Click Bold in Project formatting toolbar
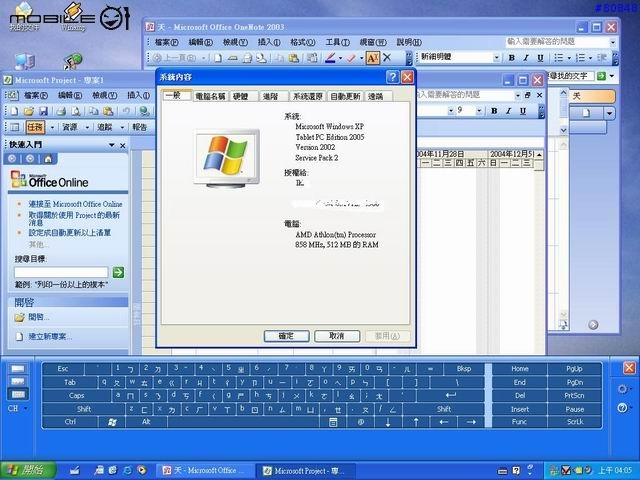 click(494, 111)
